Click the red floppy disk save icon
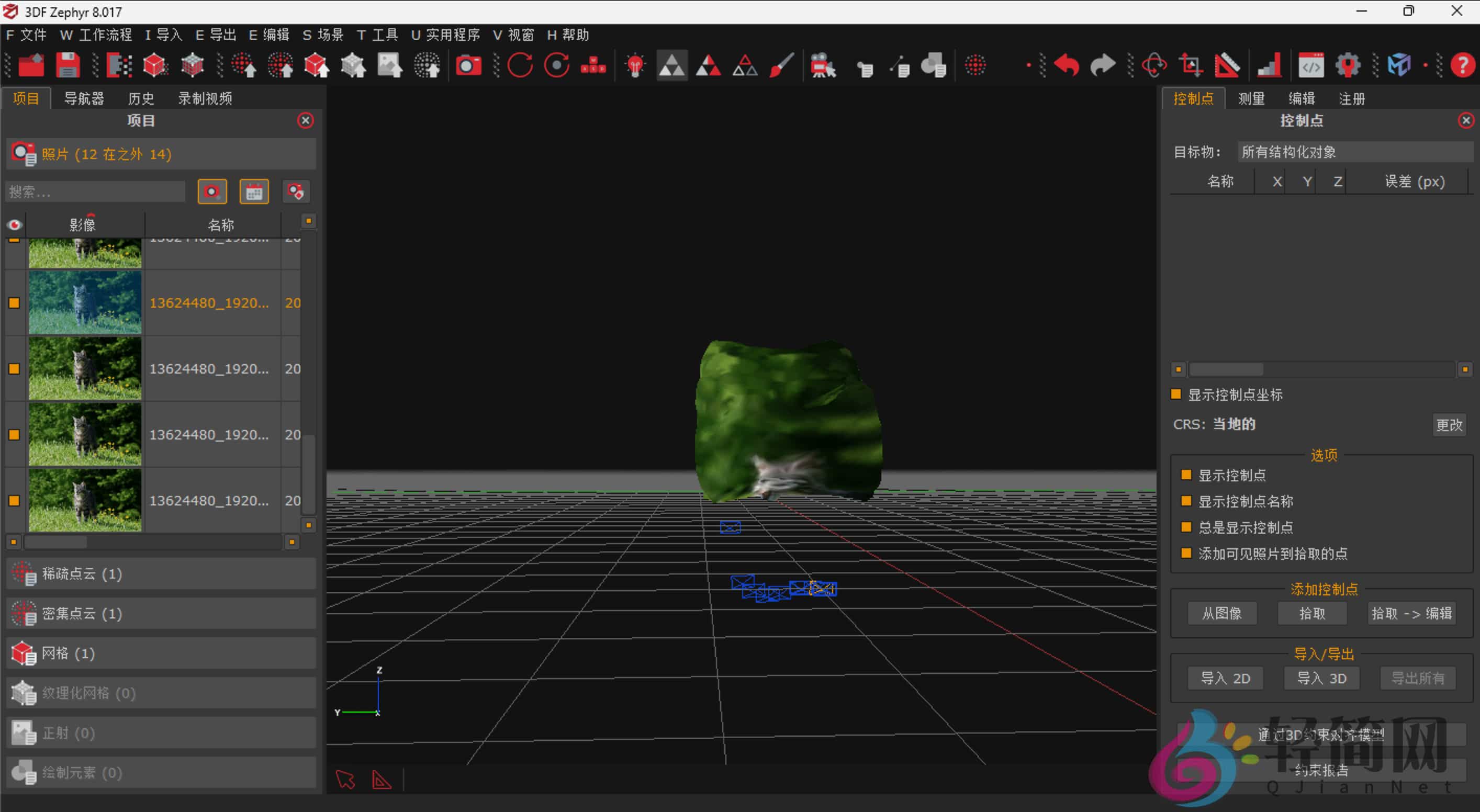1480x812 pixels. click(x=67, y=65)
